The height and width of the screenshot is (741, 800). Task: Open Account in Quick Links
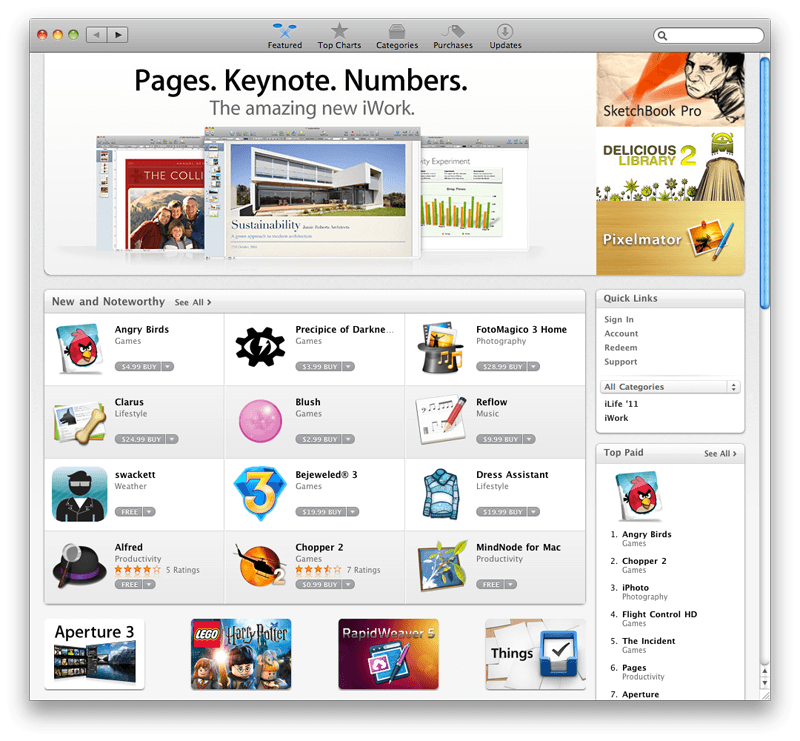point(621,334)
